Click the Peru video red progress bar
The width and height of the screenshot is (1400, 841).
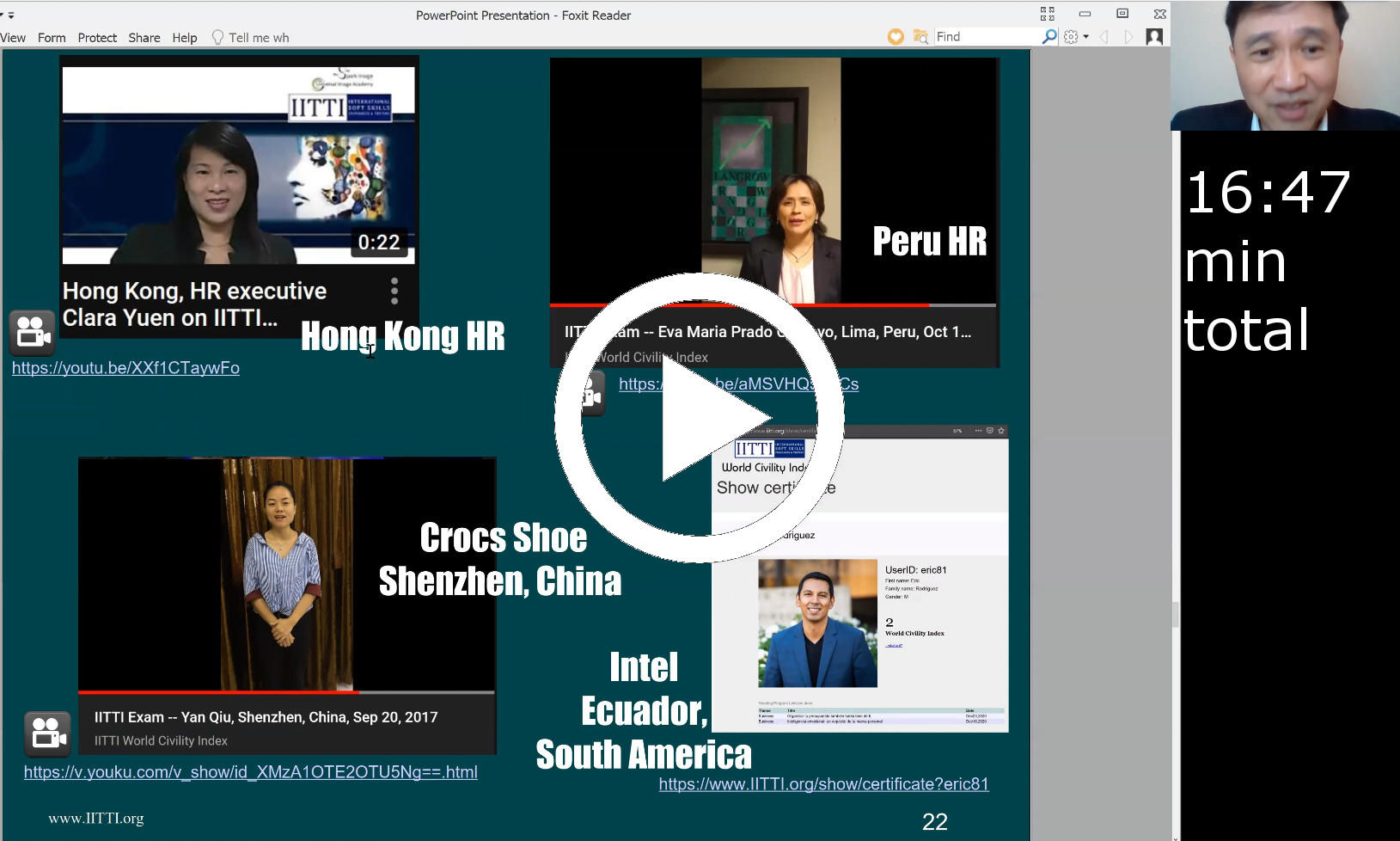pos(739,305)
